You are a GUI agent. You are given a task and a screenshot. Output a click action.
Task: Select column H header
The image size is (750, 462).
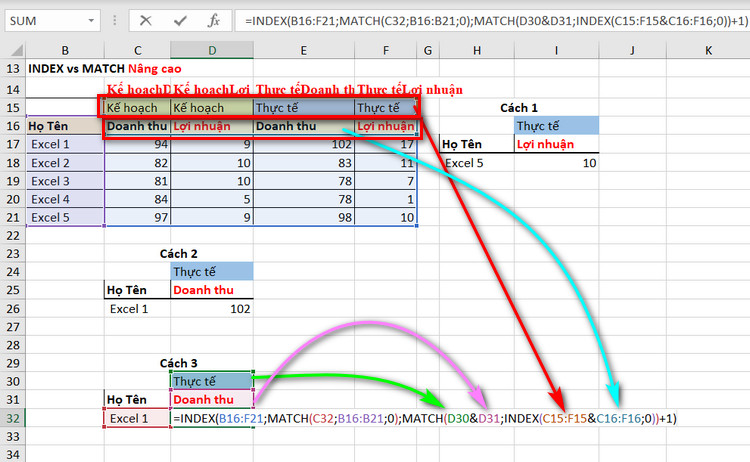[x=477, y=50]
